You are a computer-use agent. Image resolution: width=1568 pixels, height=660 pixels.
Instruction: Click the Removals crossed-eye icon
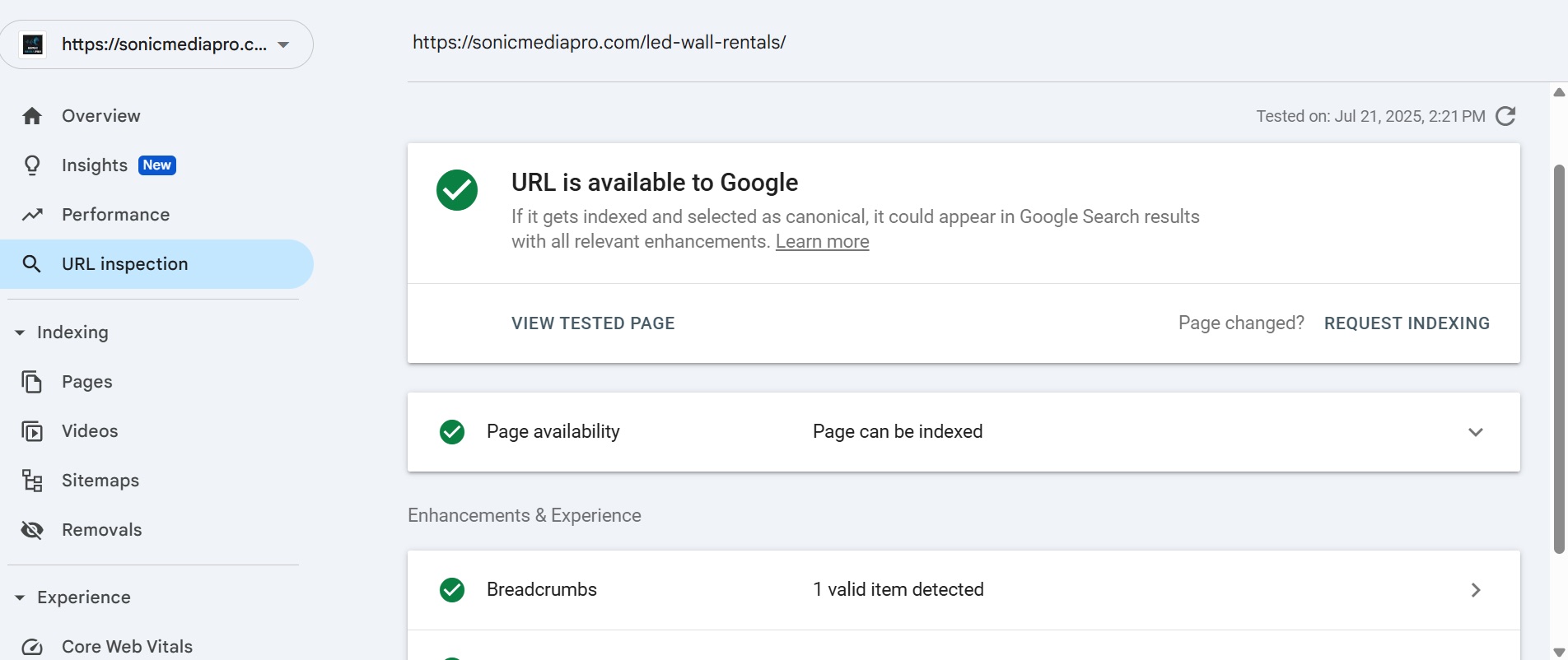[x=32, y=530]
